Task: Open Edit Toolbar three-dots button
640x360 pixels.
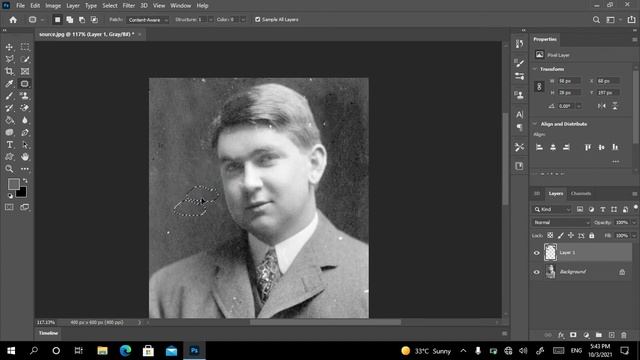Action: click(25, 169)
